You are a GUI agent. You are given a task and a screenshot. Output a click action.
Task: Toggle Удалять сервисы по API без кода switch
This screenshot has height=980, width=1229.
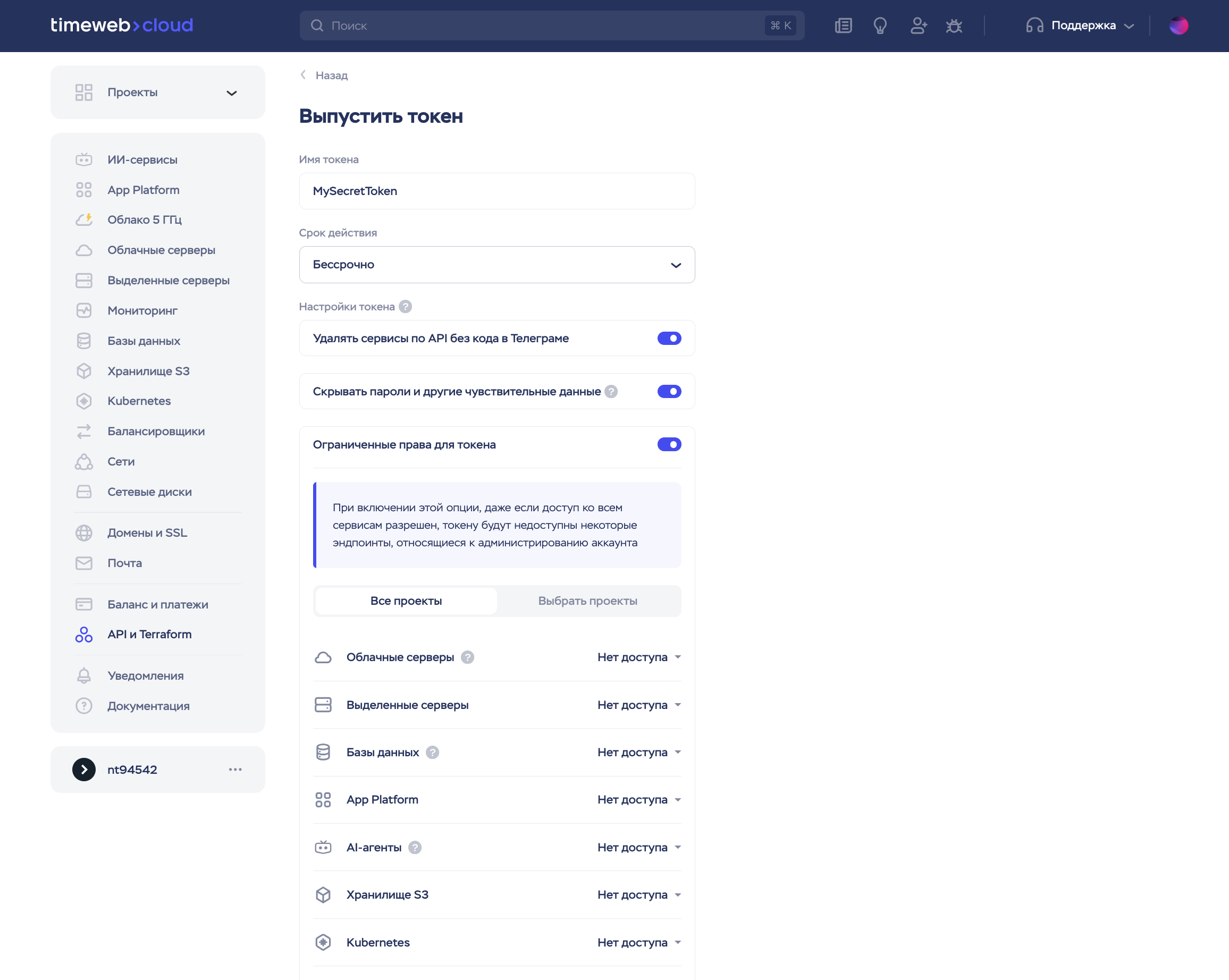tap(669, 339)
